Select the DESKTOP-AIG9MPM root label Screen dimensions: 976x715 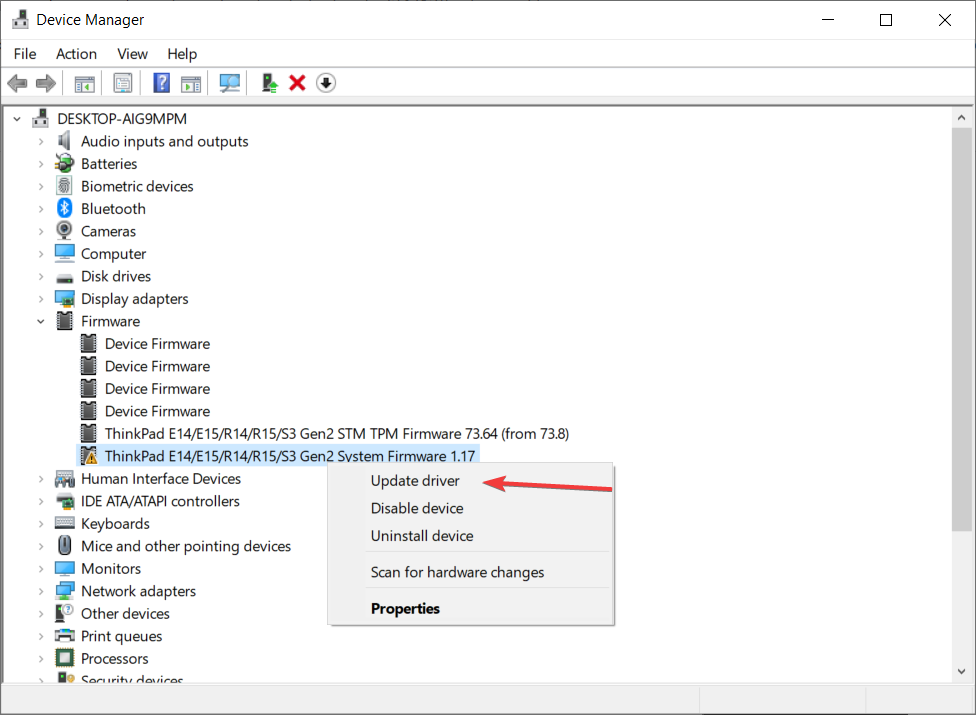coord(122,118)
